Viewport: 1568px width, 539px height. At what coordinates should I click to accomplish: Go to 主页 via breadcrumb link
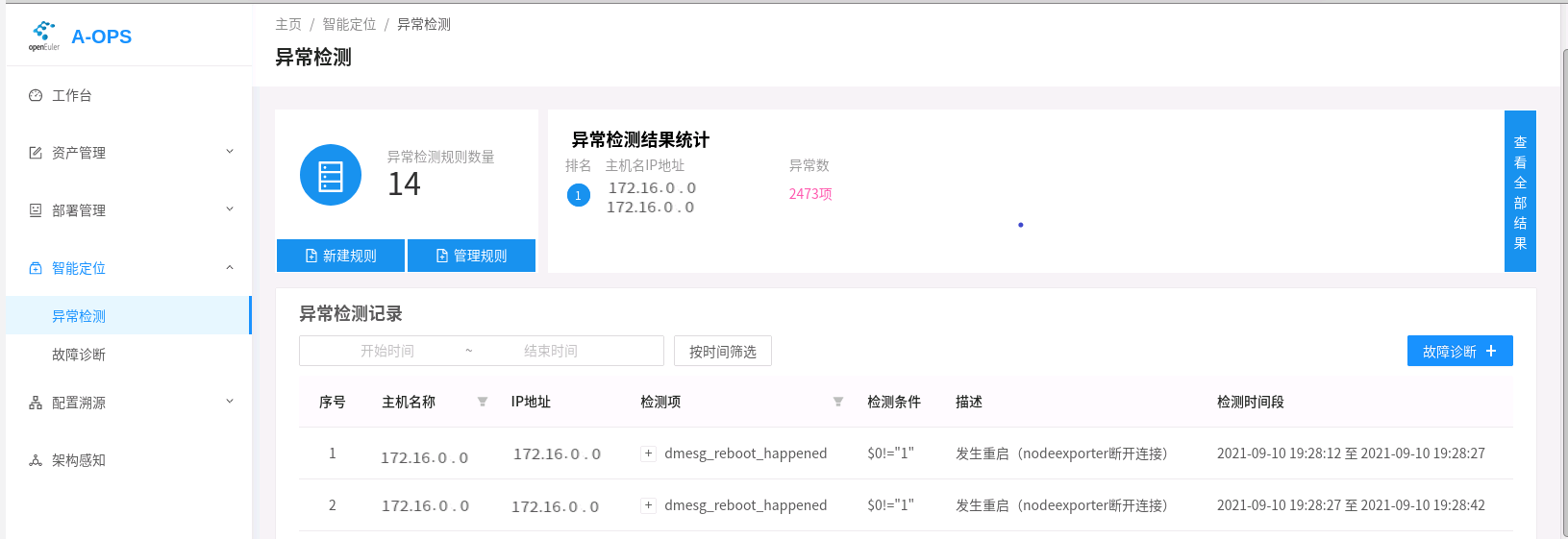pos(288,24)
